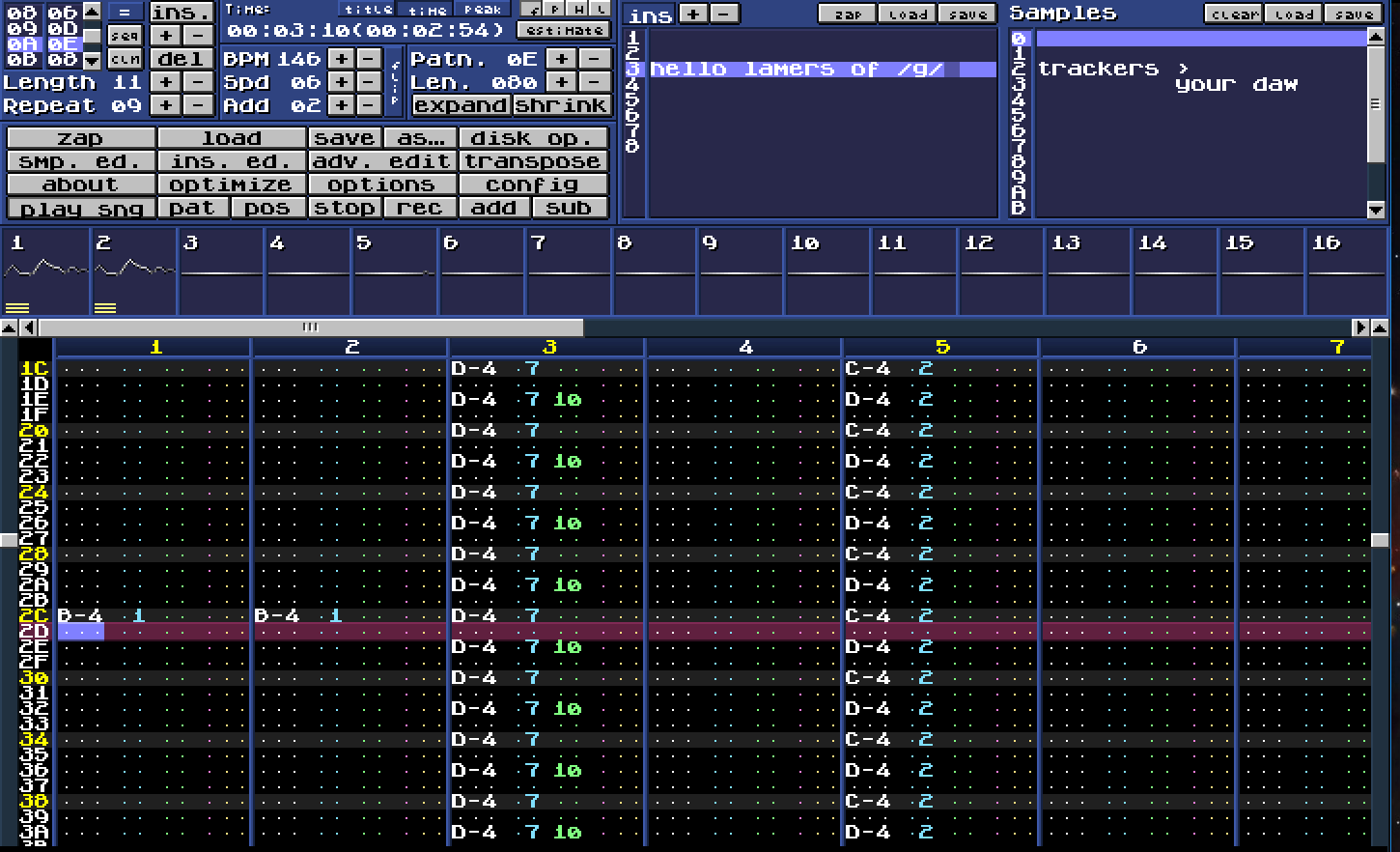Shrink the current pattern
This screenshot has width=1400, height=852.
pyautogui.click(x=561, y=105)
